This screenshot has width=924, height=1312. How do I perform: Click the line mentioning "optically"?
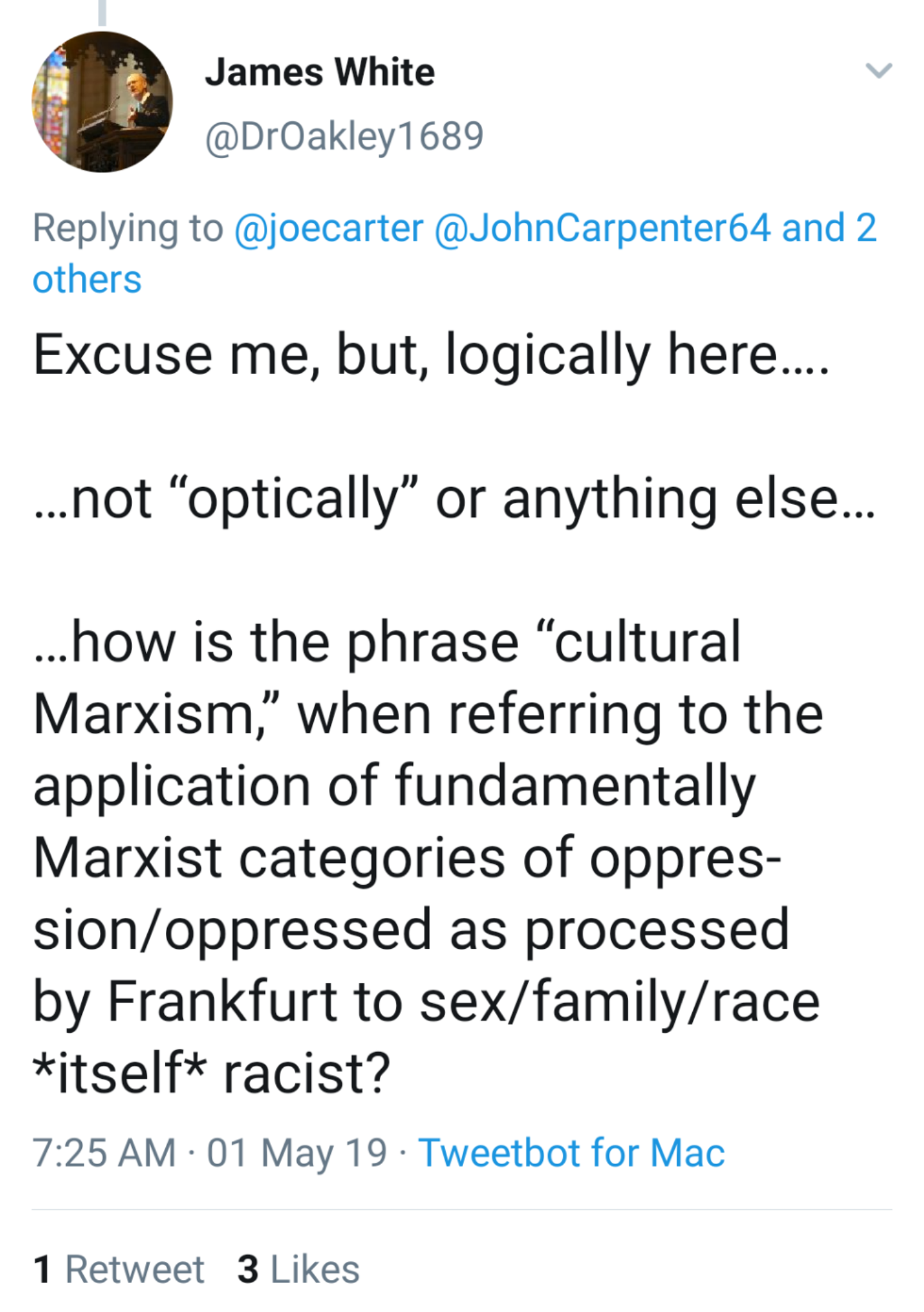[453, 498]
